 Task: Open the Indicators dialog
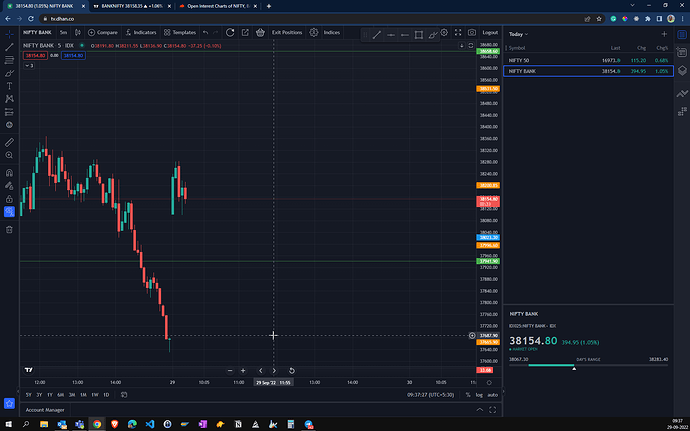tap(140, 33)
